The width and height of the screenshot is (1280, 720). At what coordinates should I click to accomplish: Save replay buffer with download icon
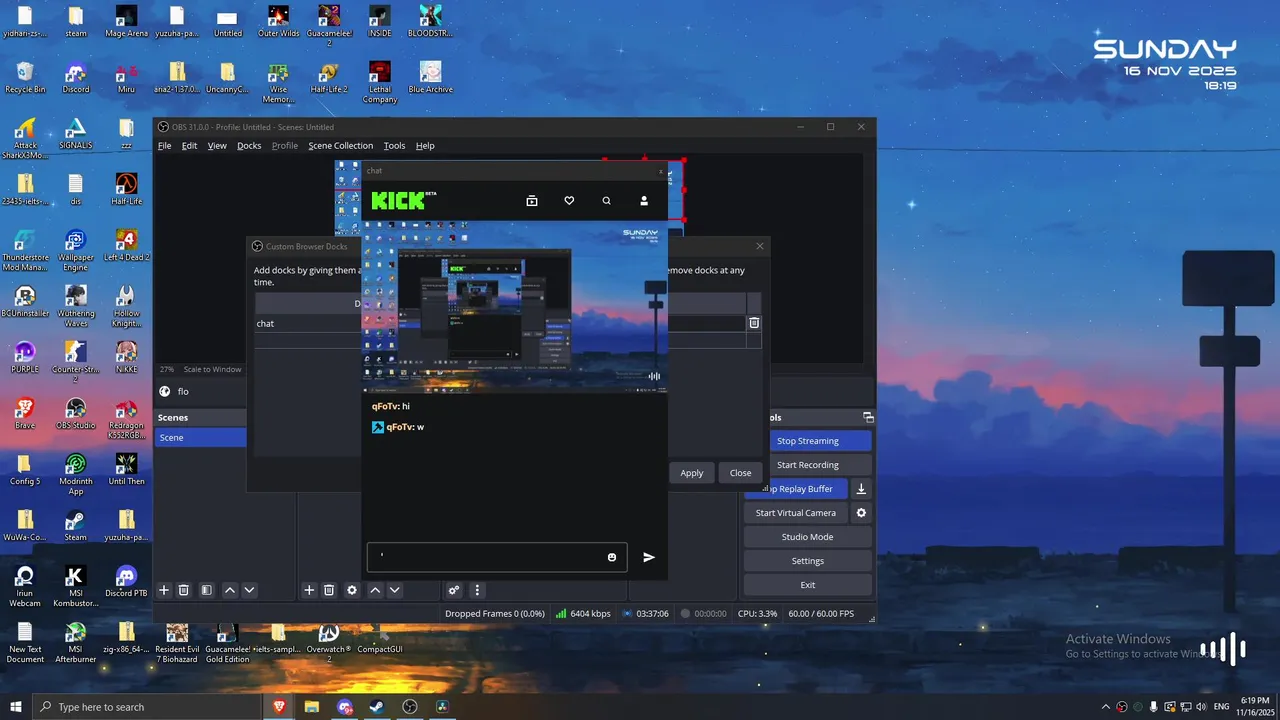pos(861,489)
